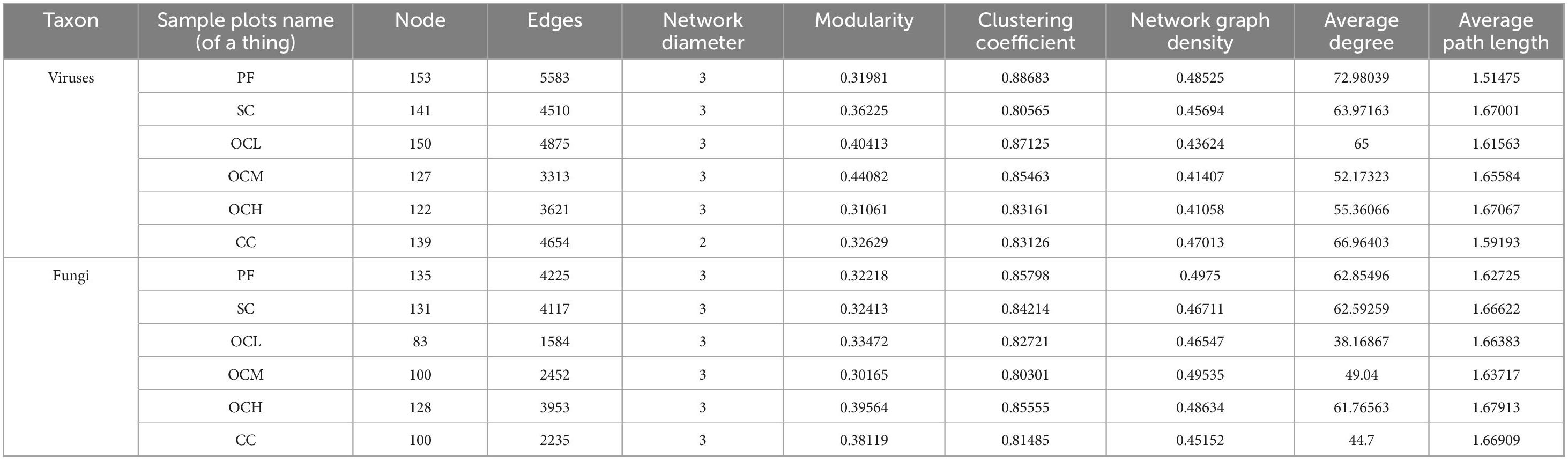Select the Sample plots name header
1568x460 pixels.
246,32
